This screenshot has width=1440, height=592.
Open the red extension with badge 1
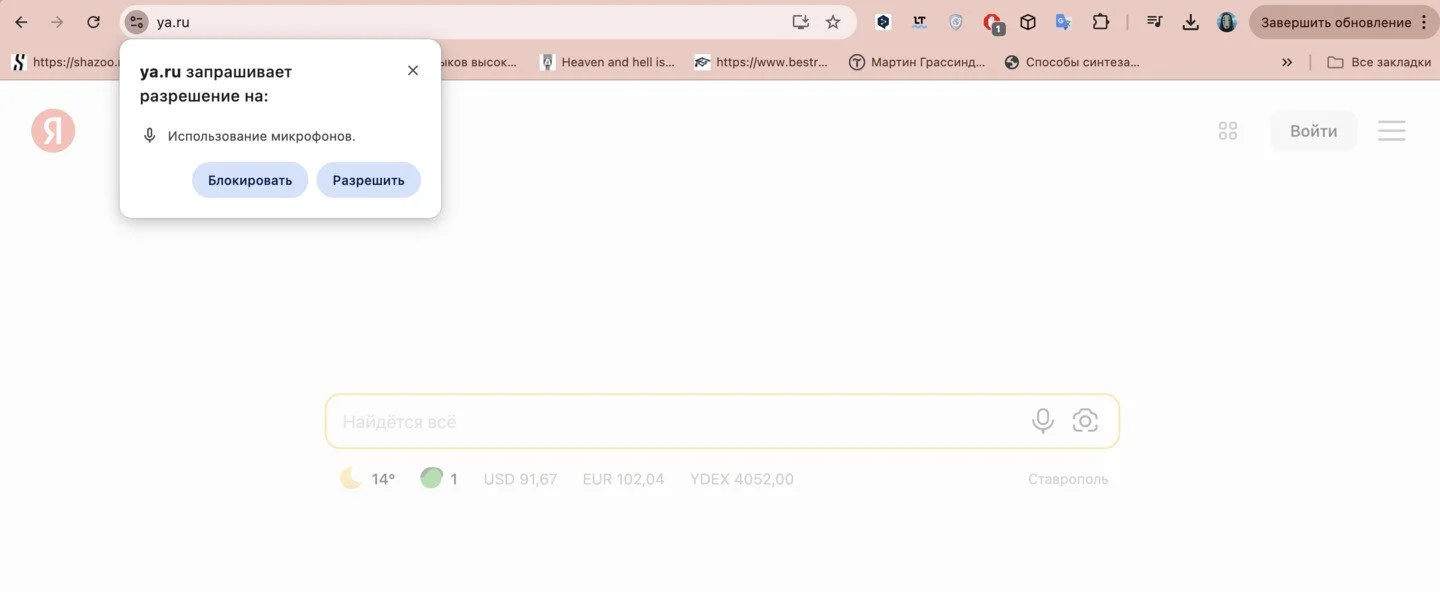click(992, 23)
